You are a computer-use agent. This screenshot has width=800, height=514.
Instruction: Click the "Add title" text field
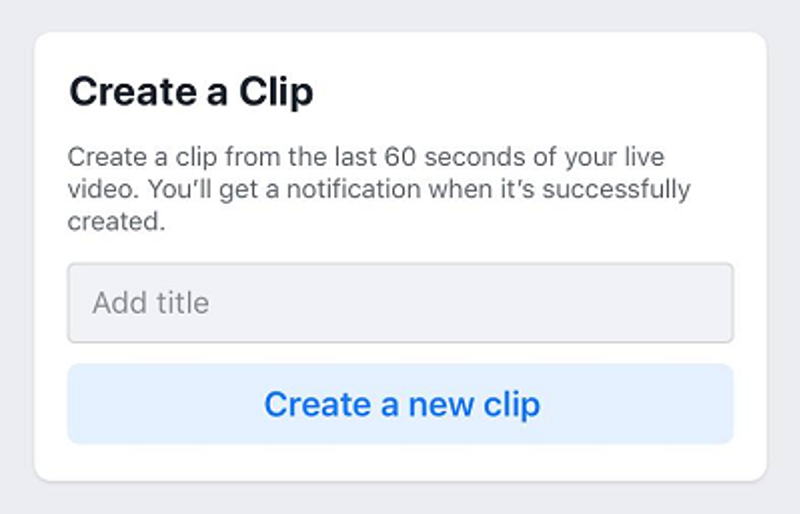(x=400, y=303)
